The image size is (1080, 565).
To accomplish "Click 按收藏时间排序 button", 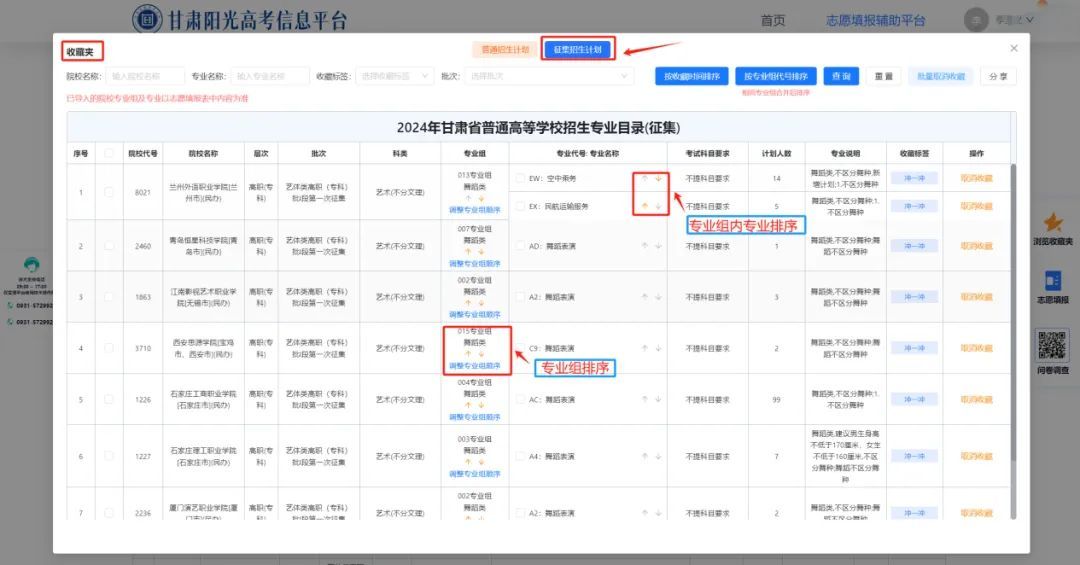I will tap(692, 76).
